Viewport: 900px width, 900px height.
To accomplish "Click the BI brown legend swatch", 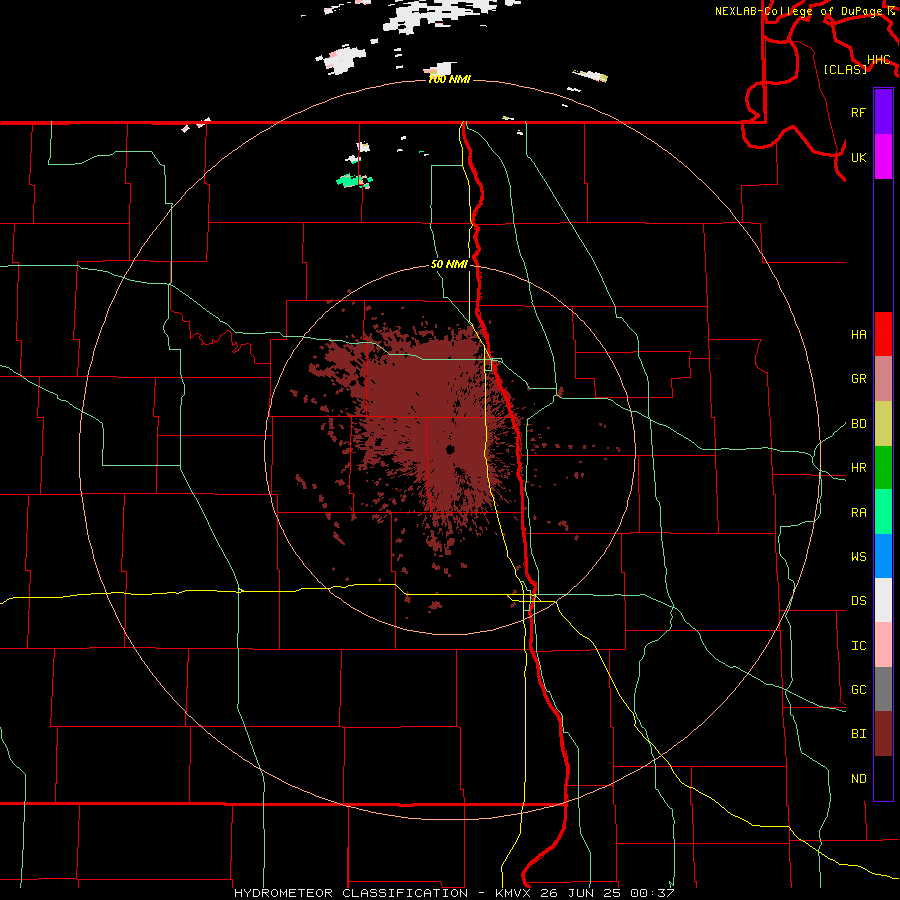I will tap(883, 734).
